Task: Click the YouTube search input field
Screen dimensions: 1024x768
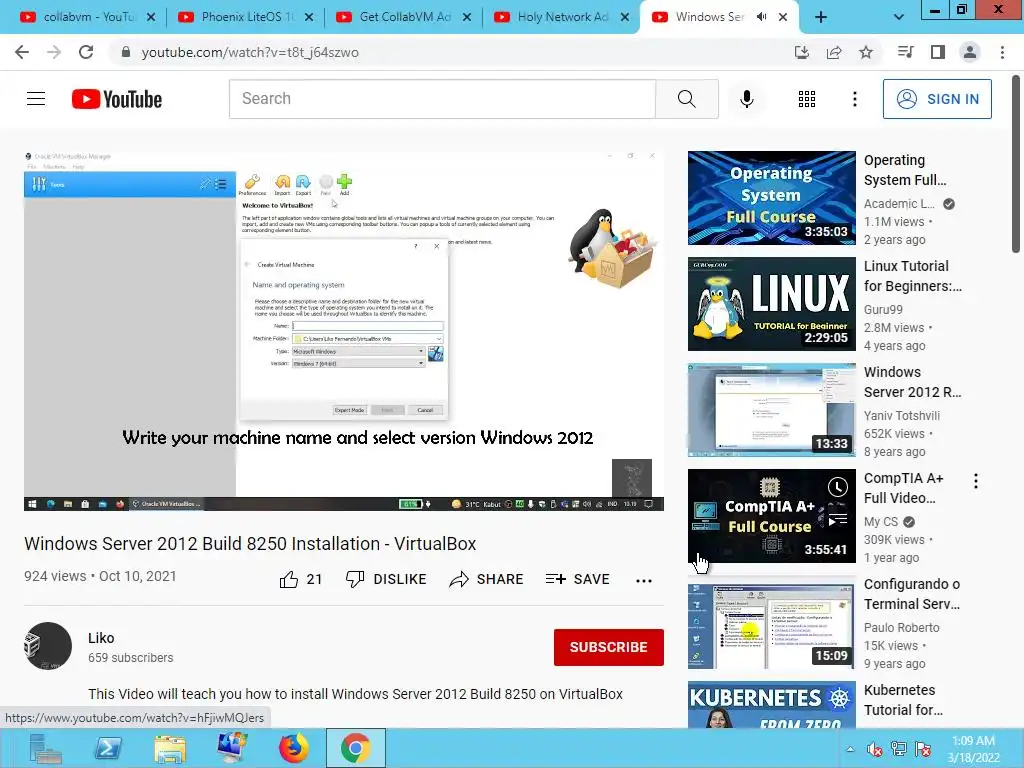Action: [442, 99]
